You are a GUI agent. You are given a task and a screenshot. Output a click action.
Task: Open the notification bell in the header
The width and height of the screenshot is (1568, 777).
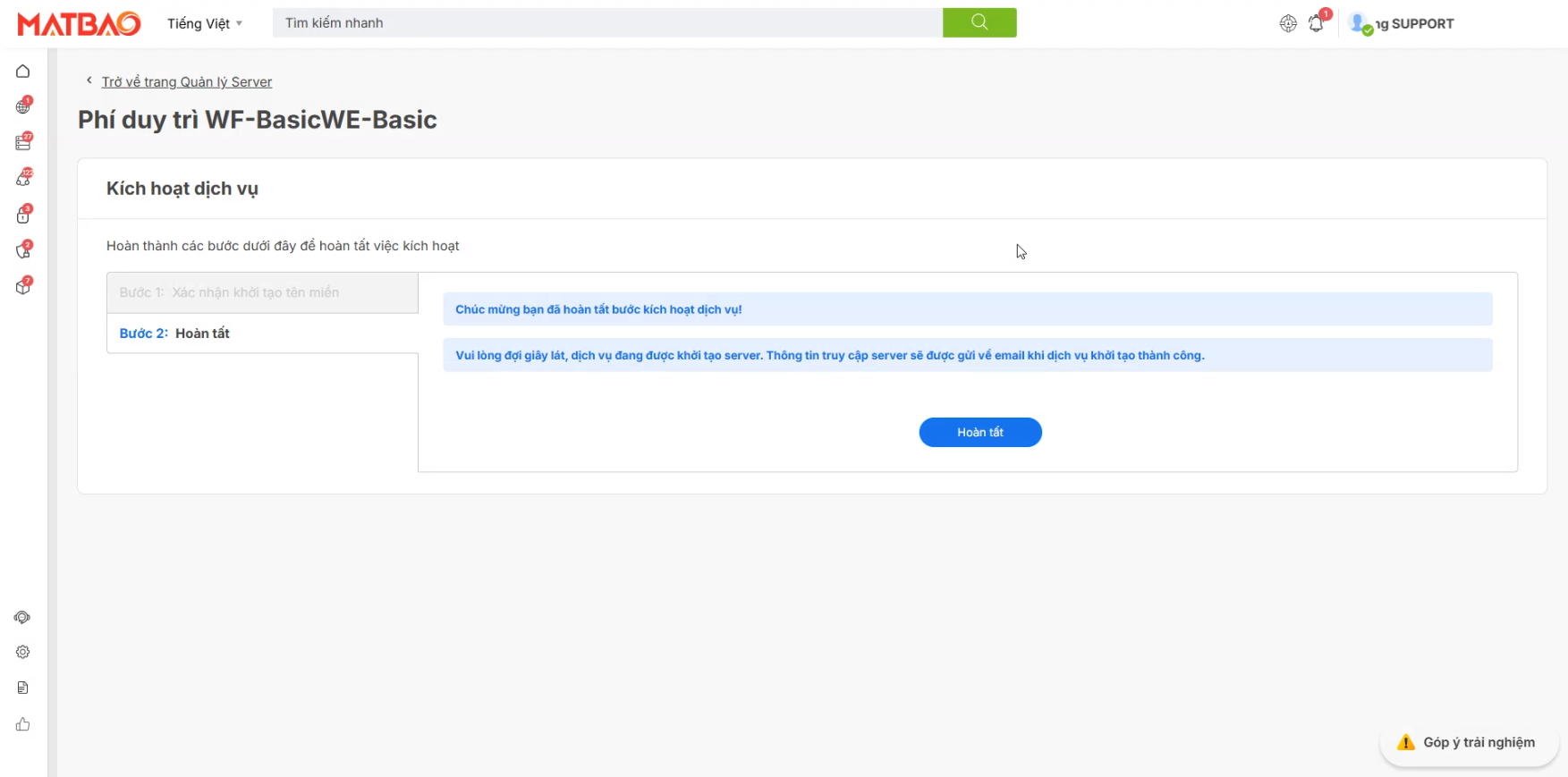1316,24
